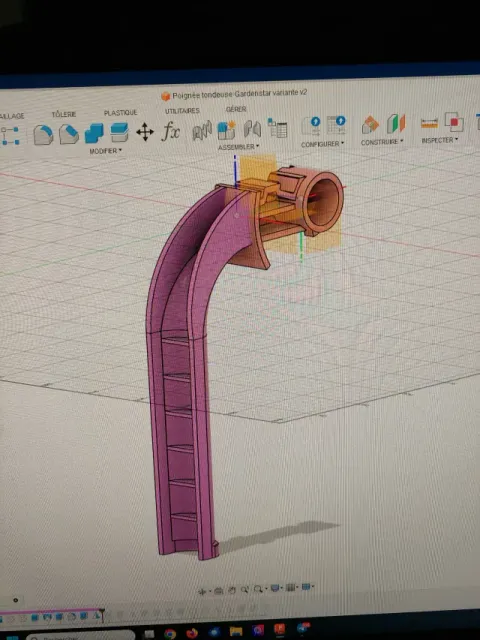Expand the CONFIGURER dropdown
Screen dimensions: 480x640
click(322, 144)
